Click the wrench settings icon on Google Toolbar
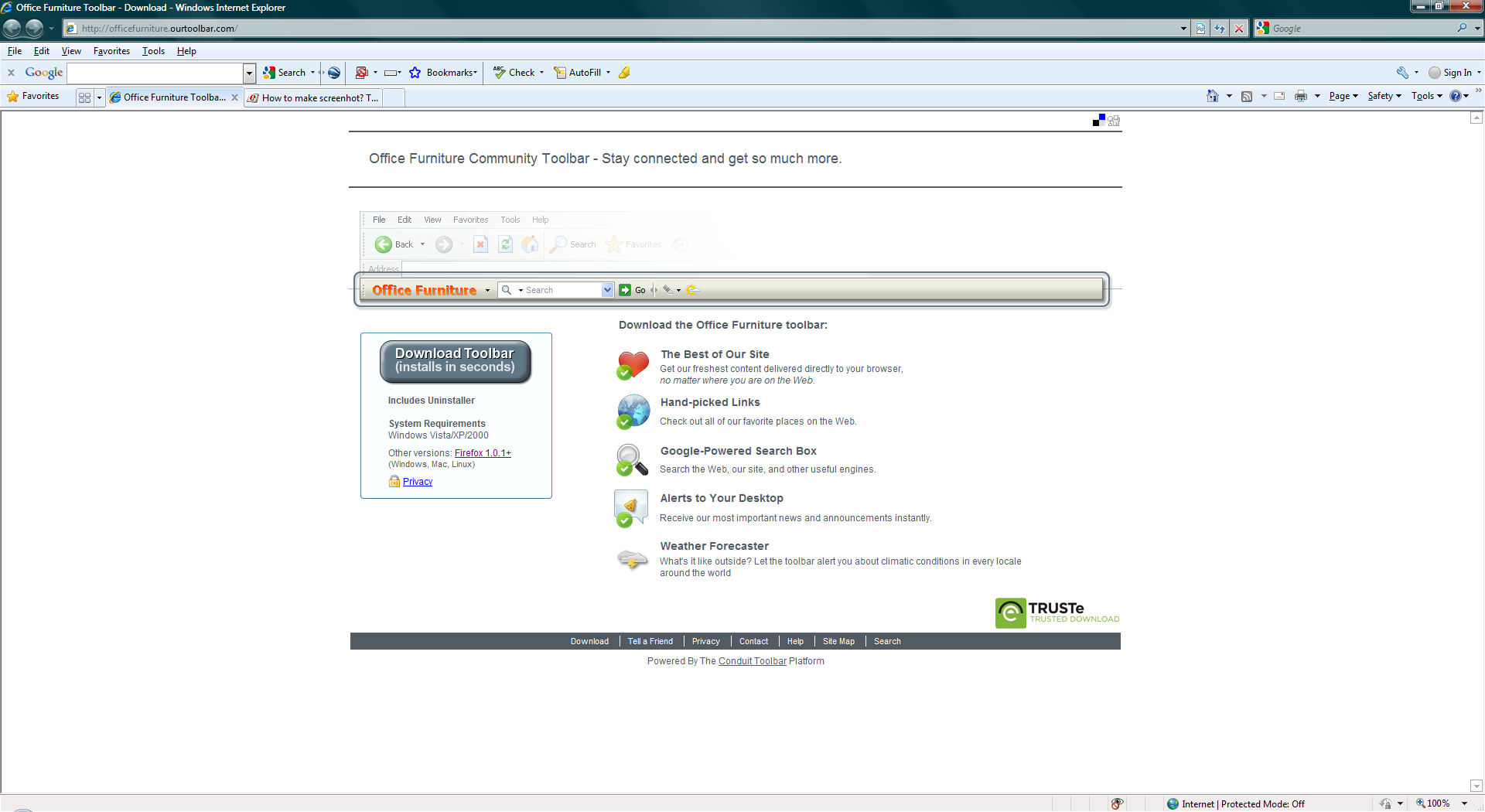Image resolution: width=1485 pixels, height=812 pixels. click(1402, 73)
